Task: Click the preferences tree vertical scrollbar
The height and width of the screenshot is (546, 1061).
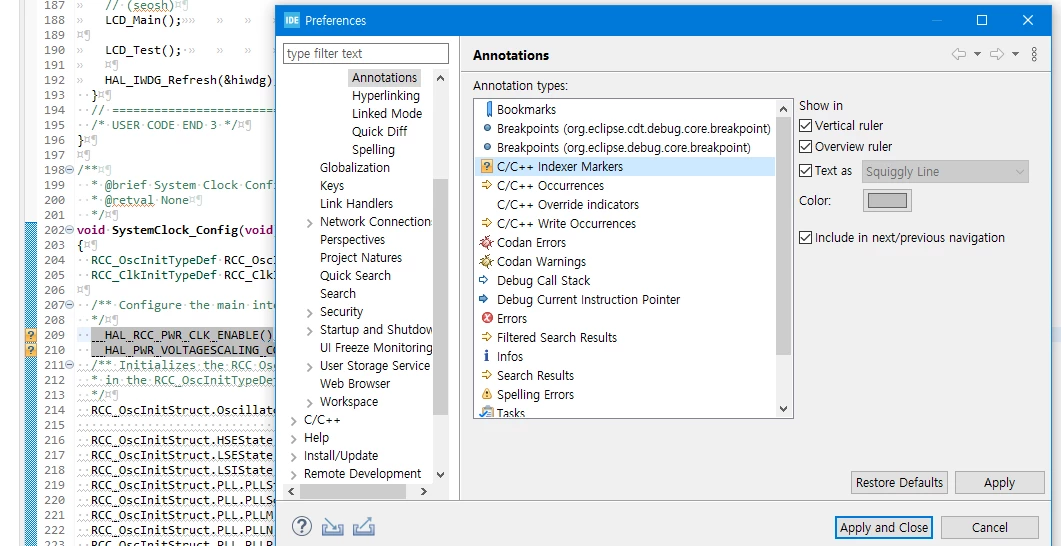Action: click(x=440, y=296)
